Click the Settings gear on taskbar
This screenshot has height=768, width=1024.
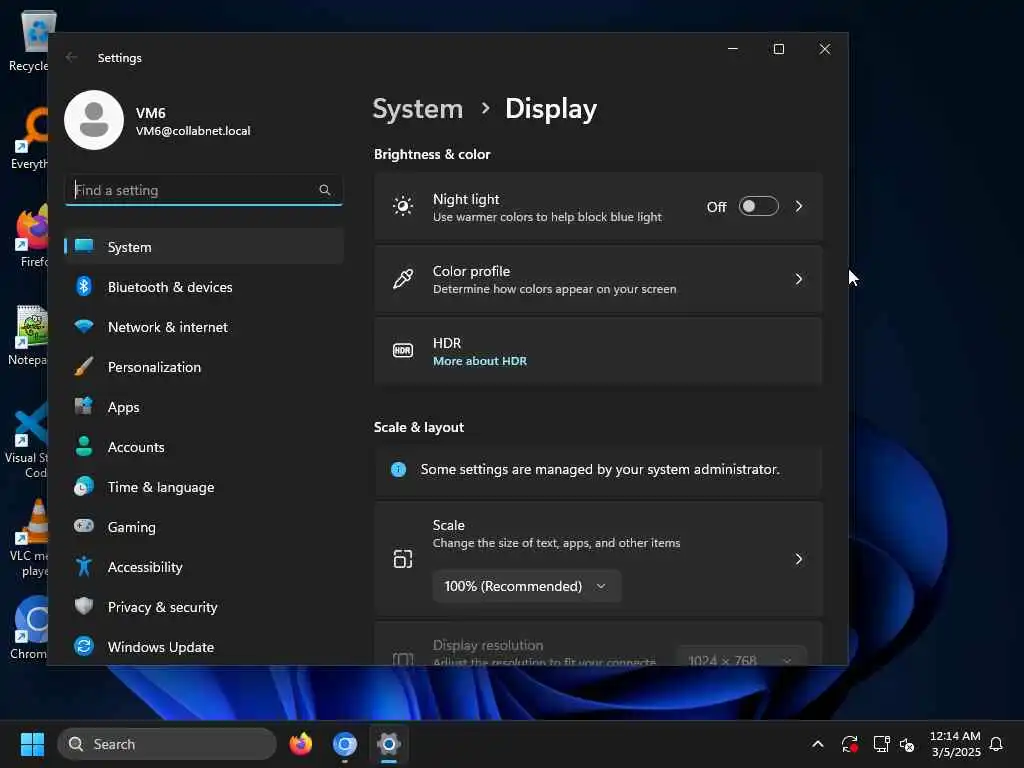point(389,744)
